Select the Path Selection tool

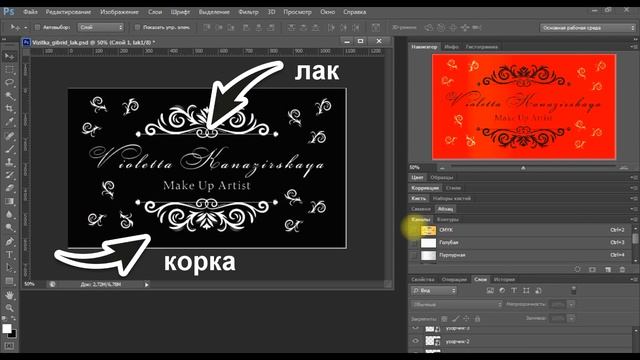[x=9, y=268]
